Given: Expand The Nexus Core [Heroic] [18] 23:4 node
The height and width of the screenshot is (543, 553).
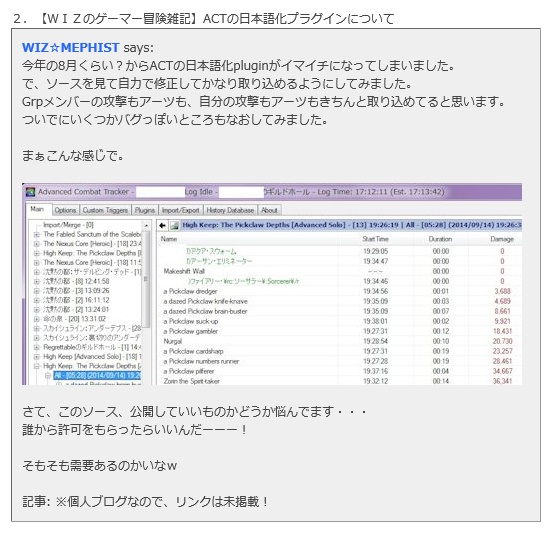Looking at the screenshot, I should tap(36, 244).
